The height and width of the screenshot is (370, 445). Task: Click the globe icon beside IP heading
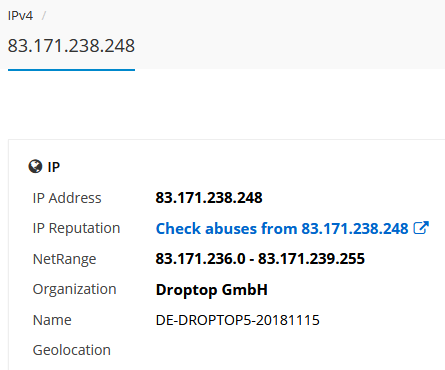point(35,167)
